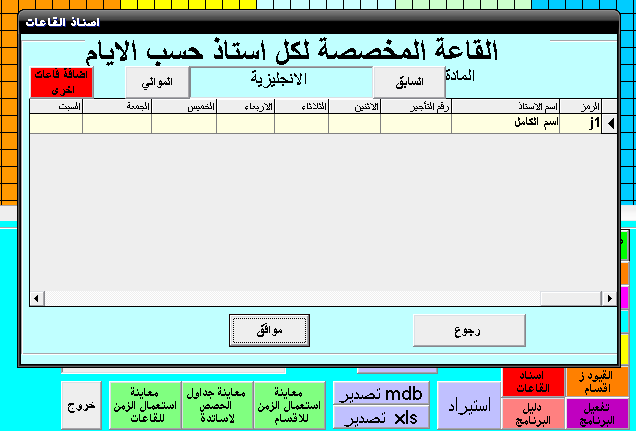
Task: Click the horizontal scrollbar right arrow
Action: tap(609, 299)
